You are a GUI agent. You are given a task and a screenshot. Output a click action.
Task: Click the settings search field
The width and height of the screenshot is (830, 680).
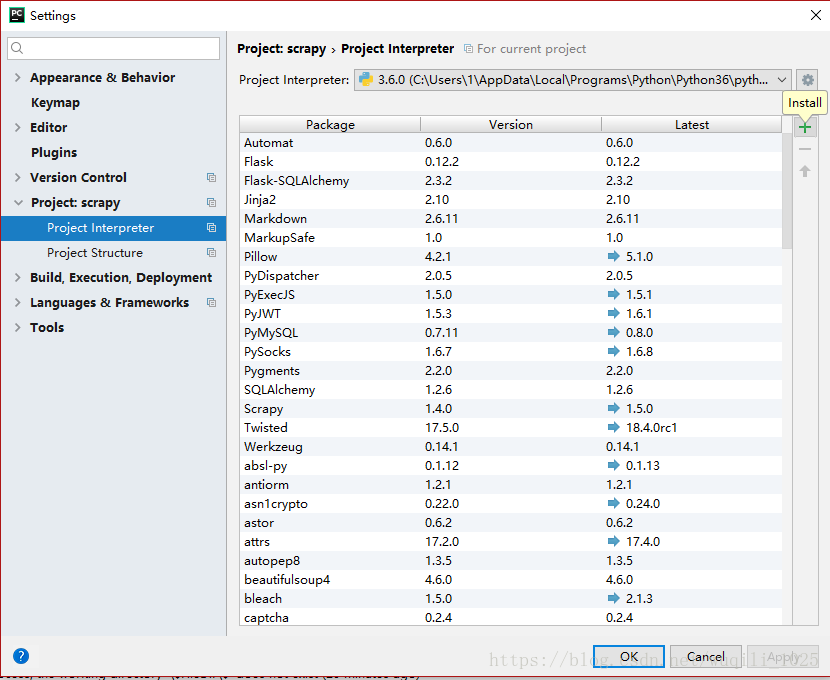pyautogui.click(x=113, y=49)
